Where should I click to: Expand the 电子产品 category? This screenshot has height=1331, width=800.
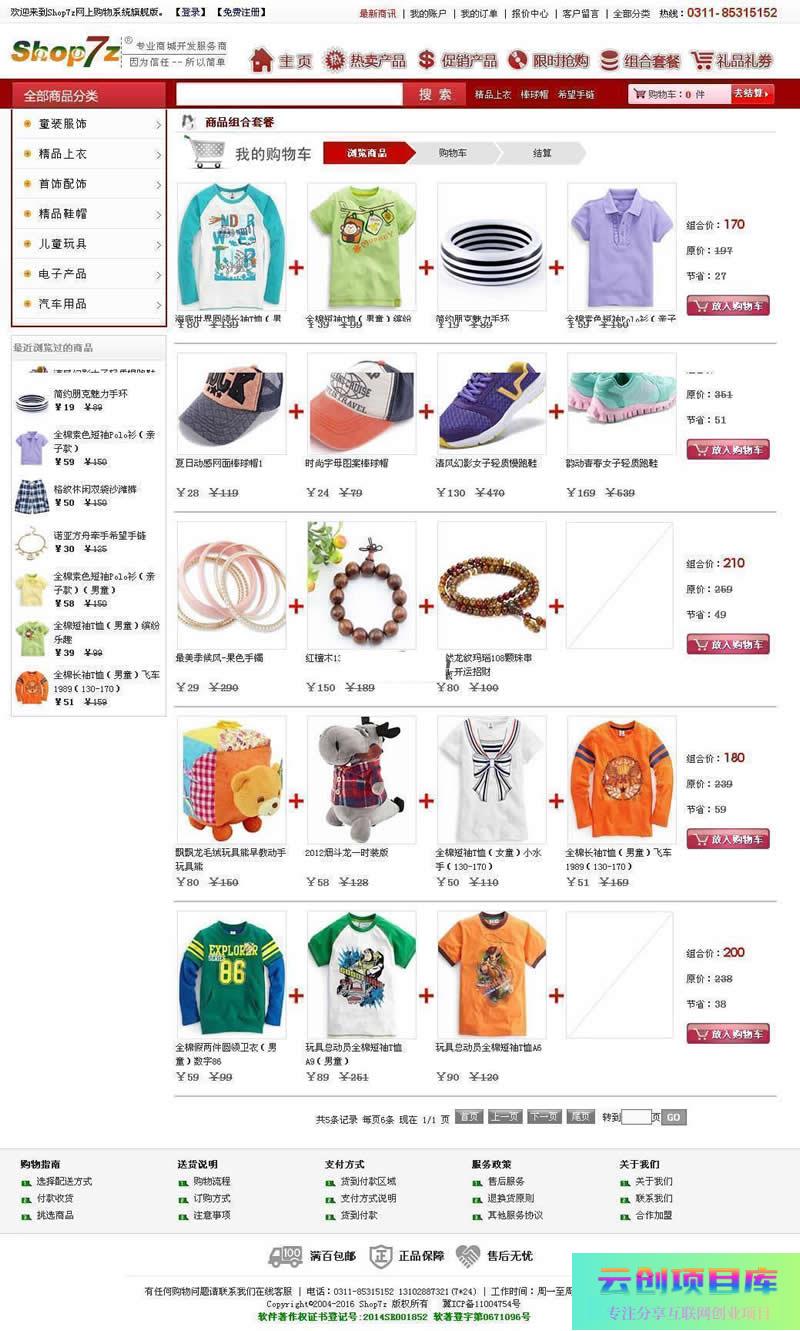pos(88,274)
